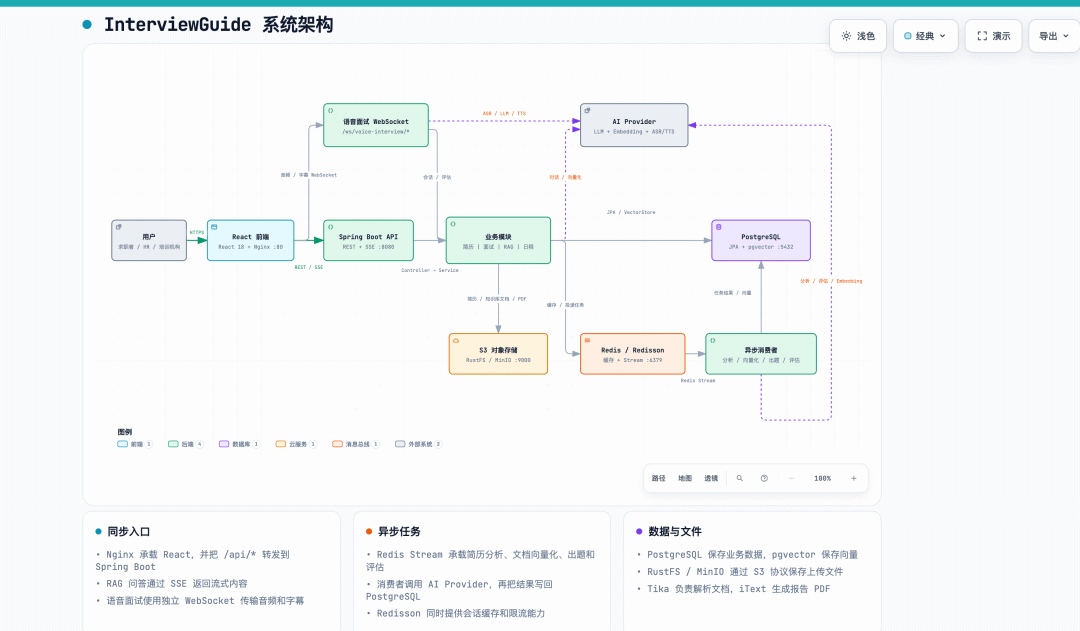Select the Redis / Redisson node
The image size is (1080, 631).
[633, 354]
